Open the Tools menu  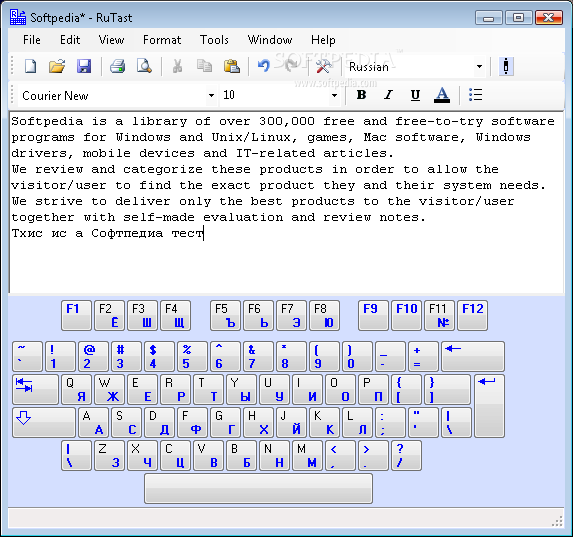pyautogui.click(x=214, y=40)
